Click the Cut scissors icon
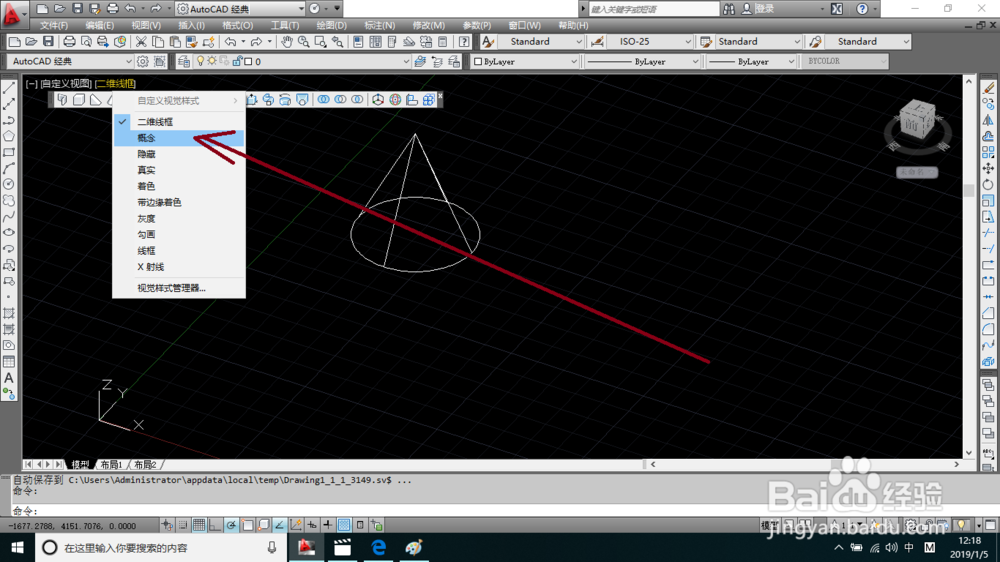1000x562 pixels. click(x=141, y=42)
